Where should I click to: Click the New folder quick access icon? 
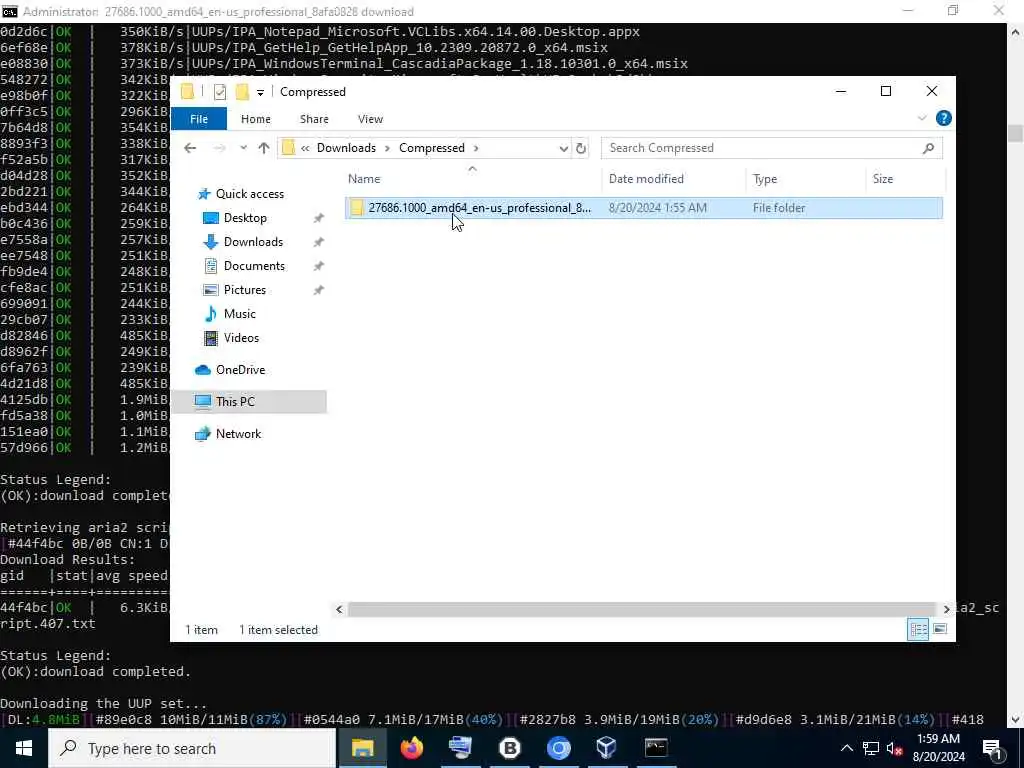point(242,92)
